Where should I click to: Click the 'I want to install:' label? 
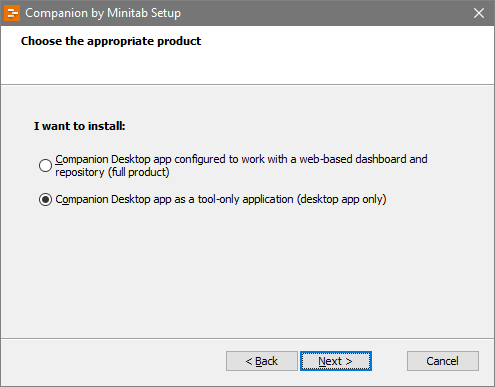(x=80, y=126)
